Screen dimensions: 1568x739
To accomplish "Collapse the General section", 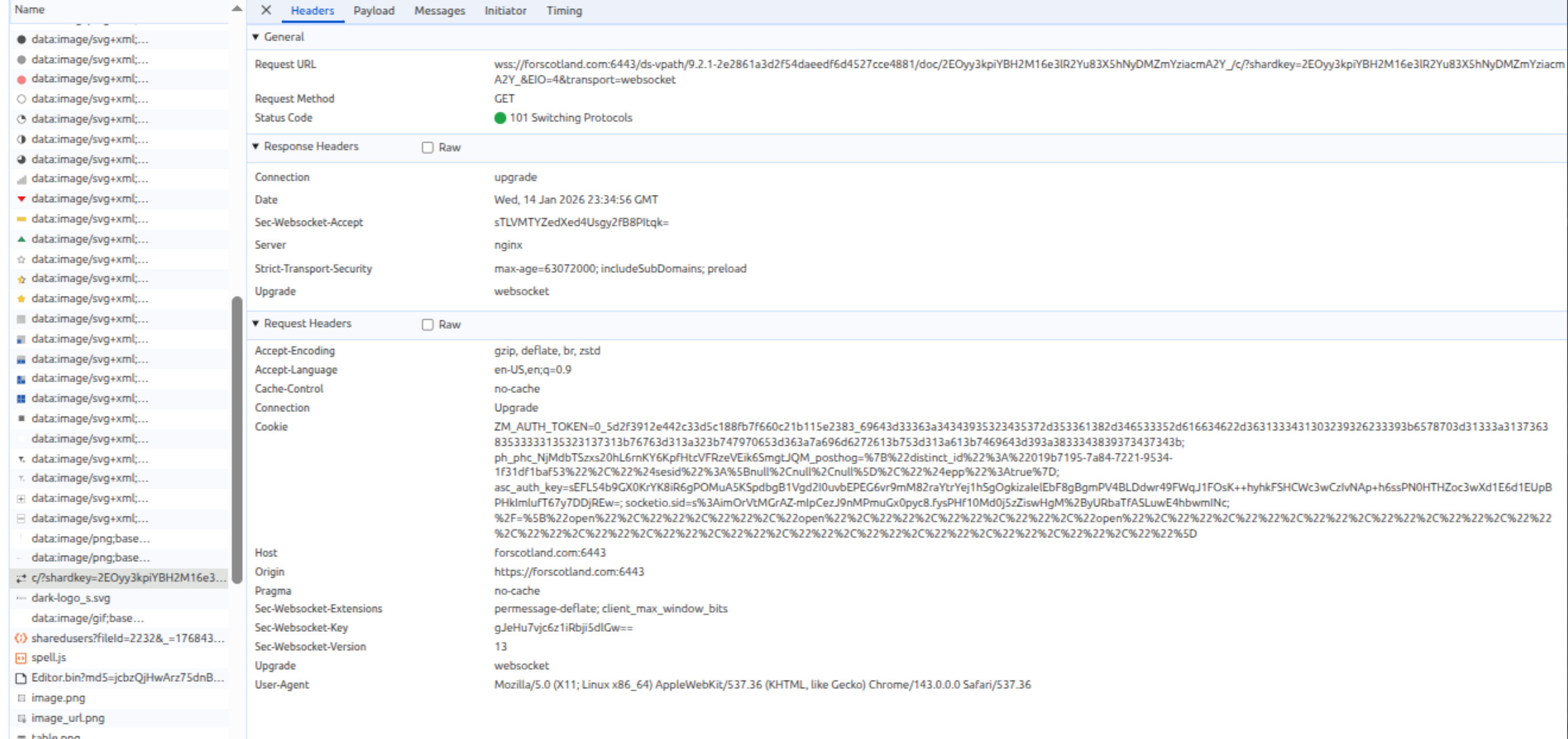I will (x=256, y=37).
